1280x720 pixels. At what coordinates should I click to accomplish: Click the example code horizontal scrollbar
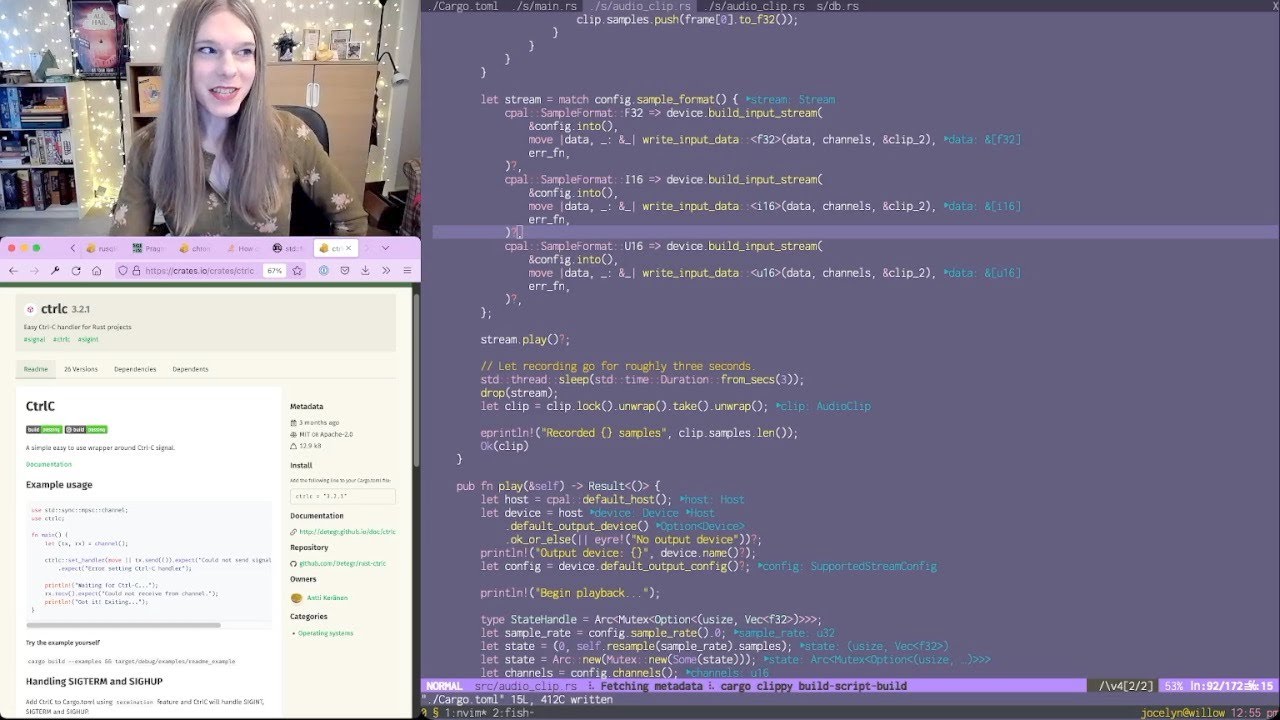(124, 625)
